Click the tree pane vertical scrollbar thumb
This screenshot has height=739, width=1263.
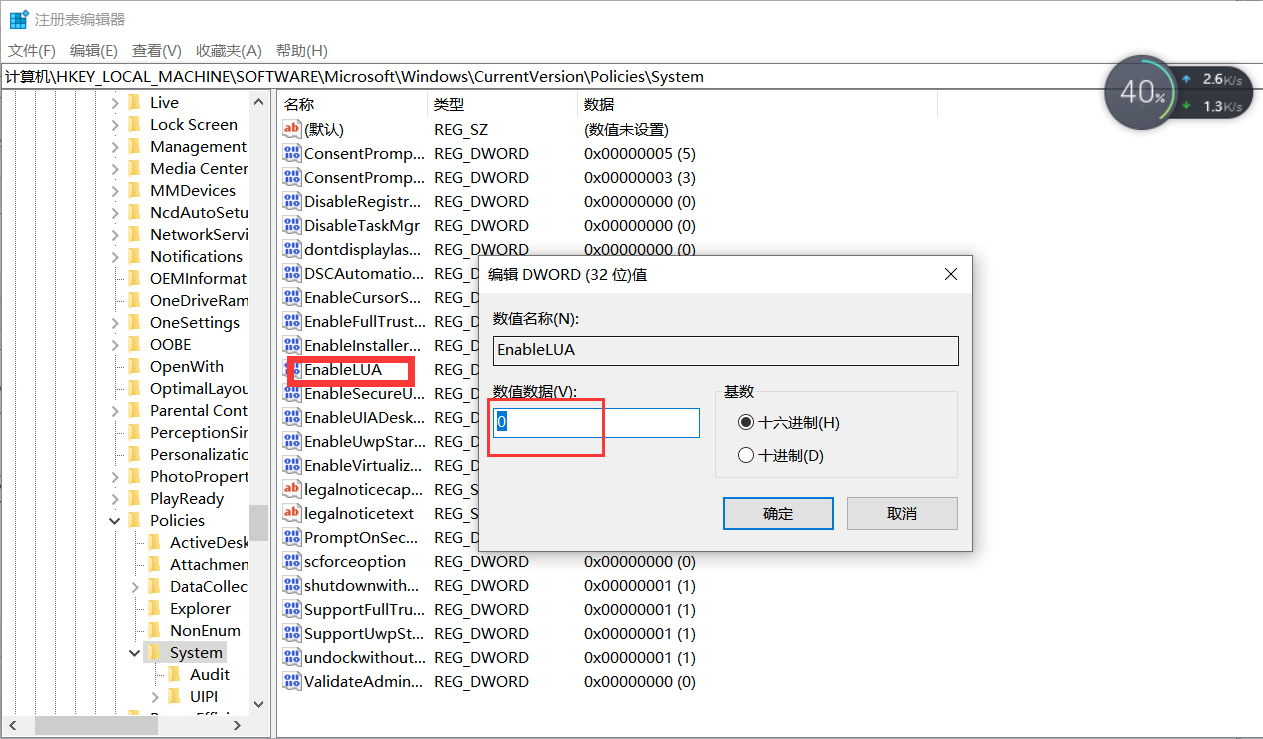point(259,523)
